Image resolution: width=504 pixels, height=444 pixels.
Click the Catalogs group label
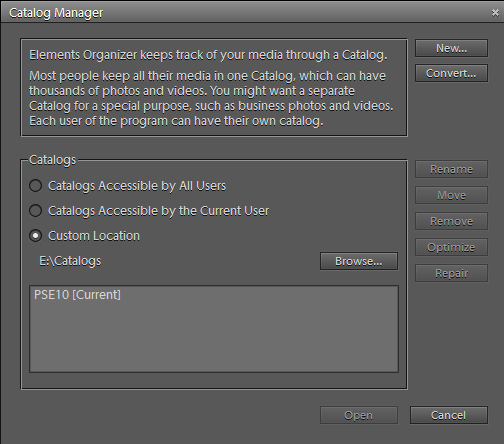52,160
